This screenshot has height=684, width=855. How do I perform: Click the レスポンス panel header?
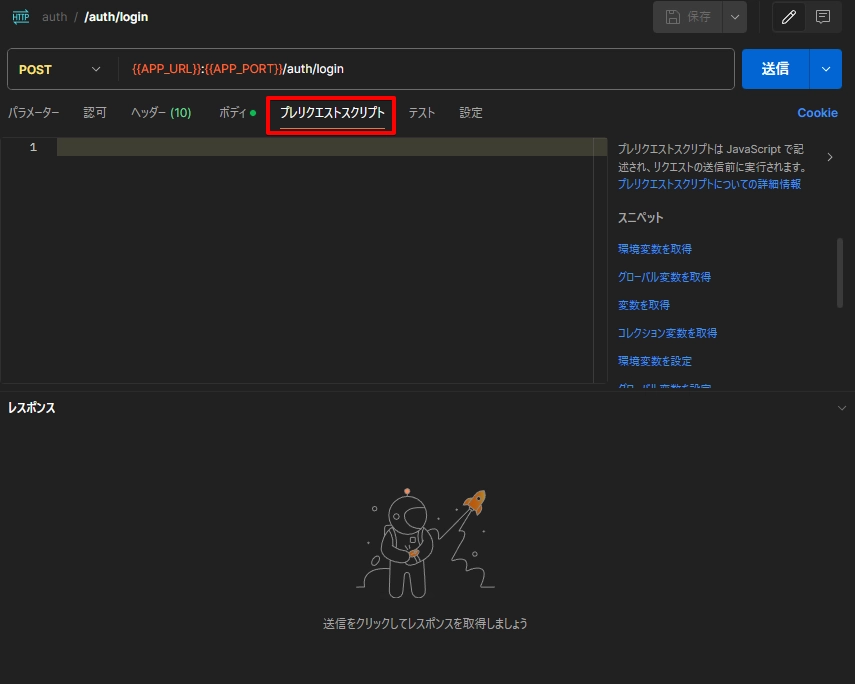[x=32, y=408]
